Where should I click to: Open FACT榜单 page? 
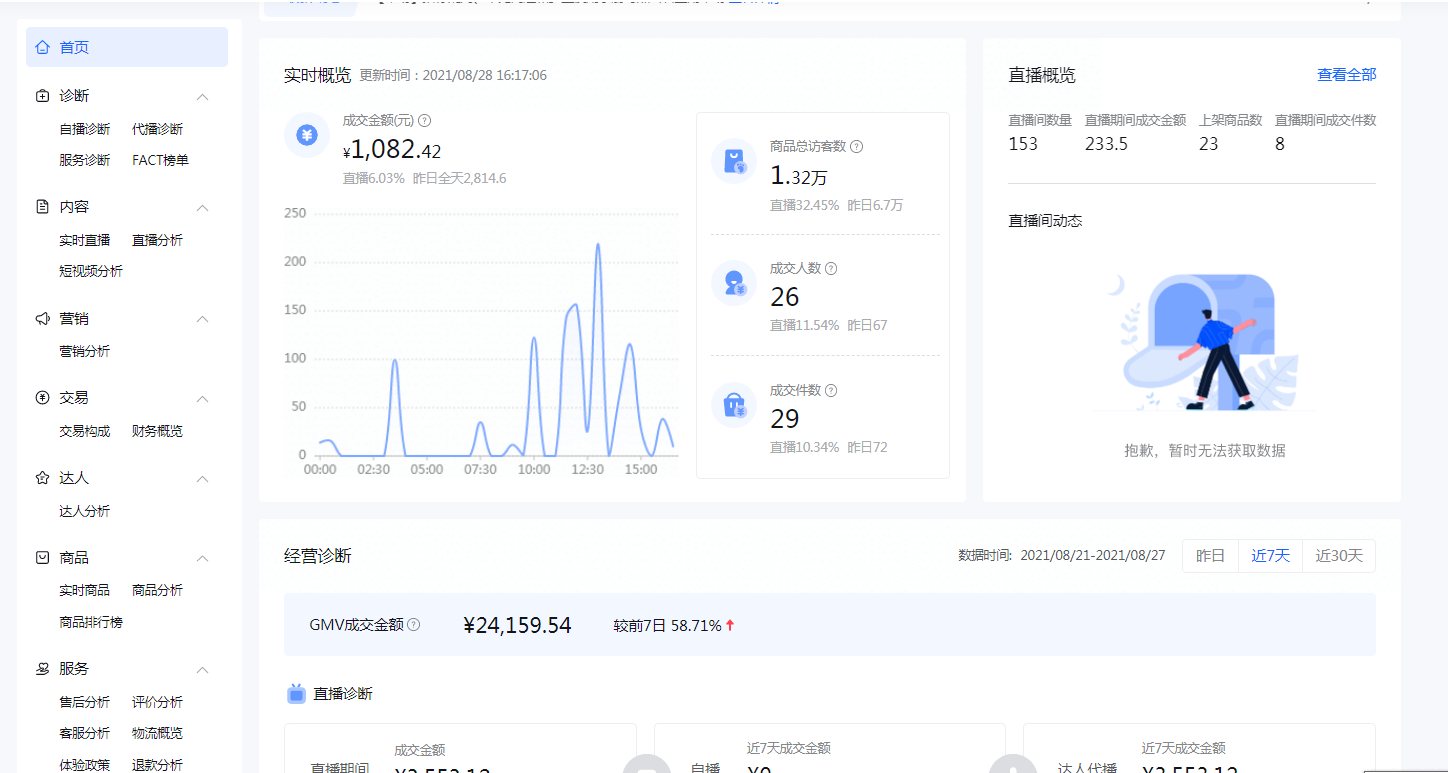[x=161, y=160]
